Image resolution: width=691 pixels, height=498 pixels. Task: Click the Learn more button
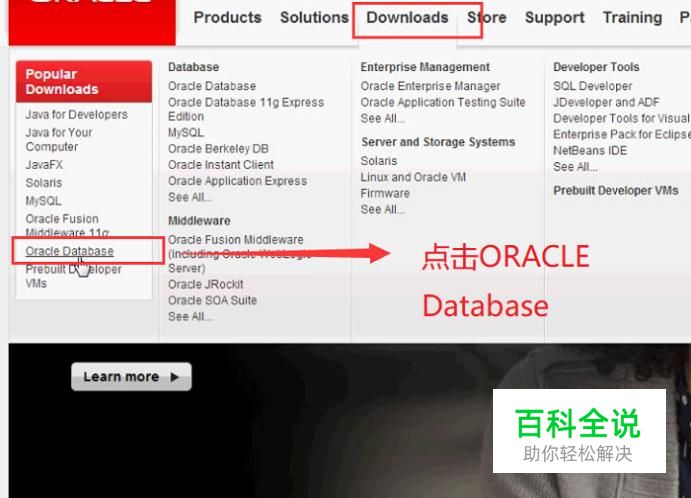pos(131,377)
